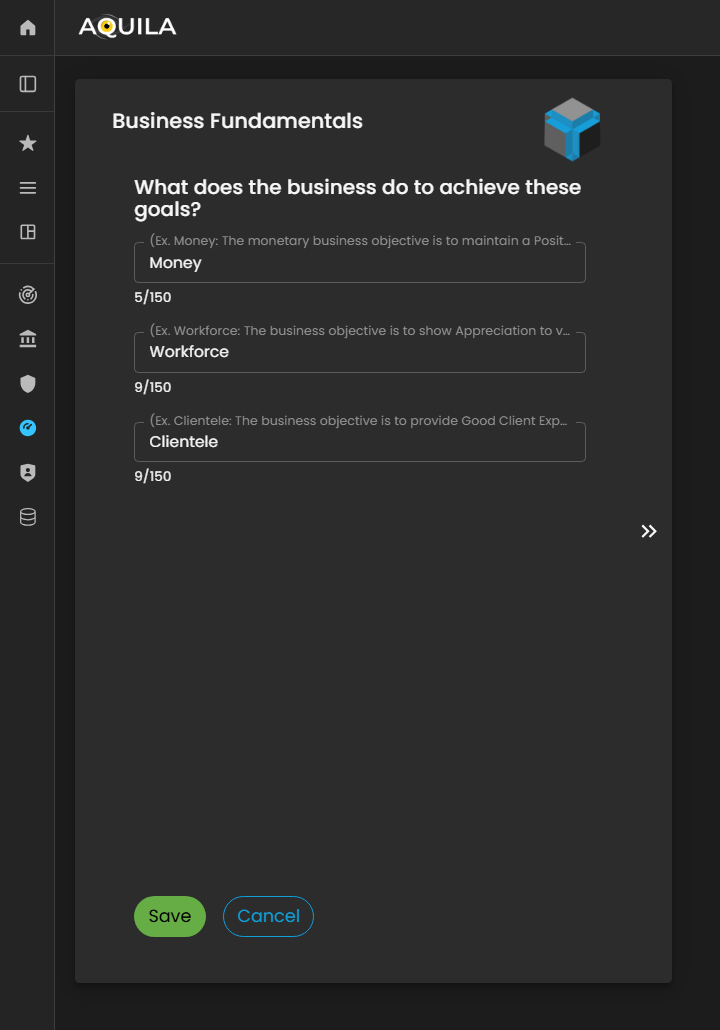Open the shield with person icon

click(x=28, y=473)
